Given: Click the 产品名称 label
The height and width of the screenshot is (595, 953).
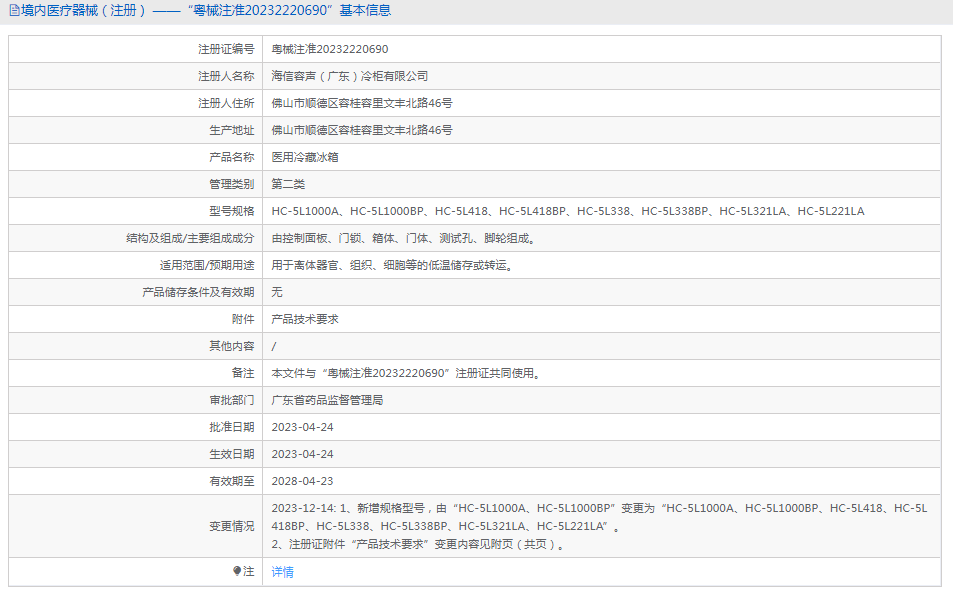Looking at the screenshot, I should pos(232,157).
